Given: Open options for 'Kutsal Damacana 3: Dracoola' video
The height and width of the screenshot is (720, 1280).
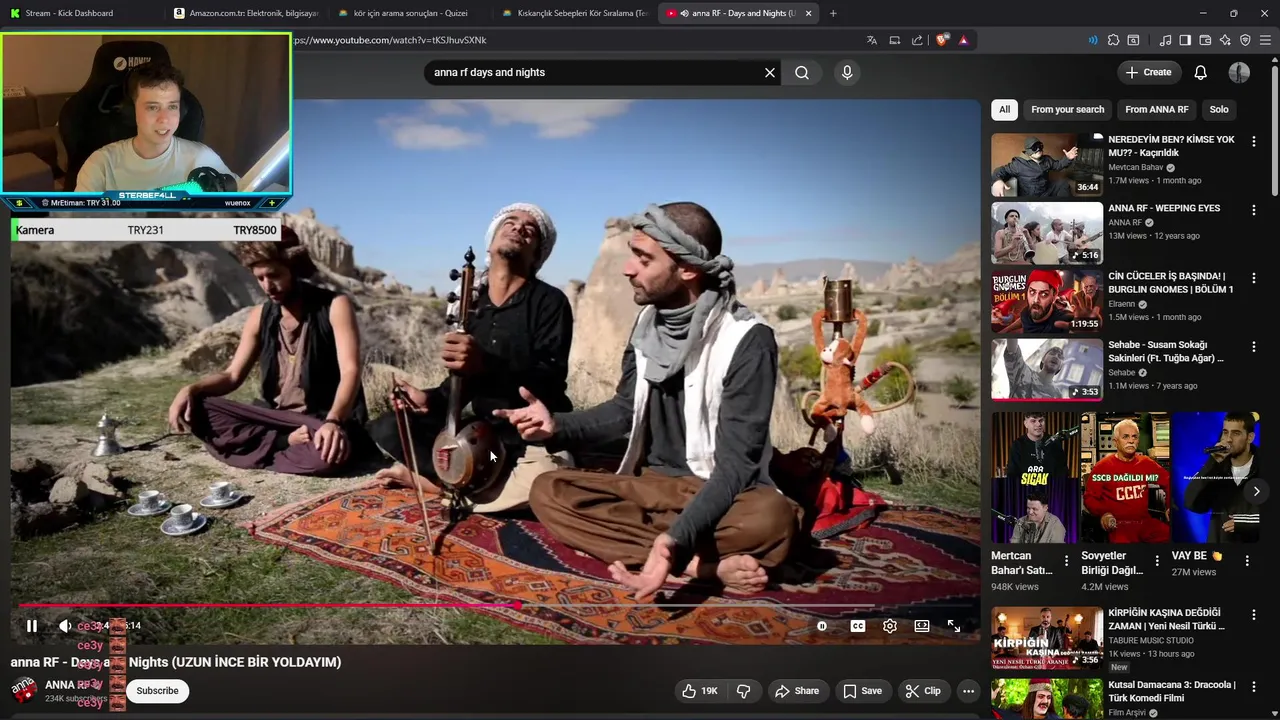Looking at the screenshot, I should pyautogui.click(x=1253, y=687).
